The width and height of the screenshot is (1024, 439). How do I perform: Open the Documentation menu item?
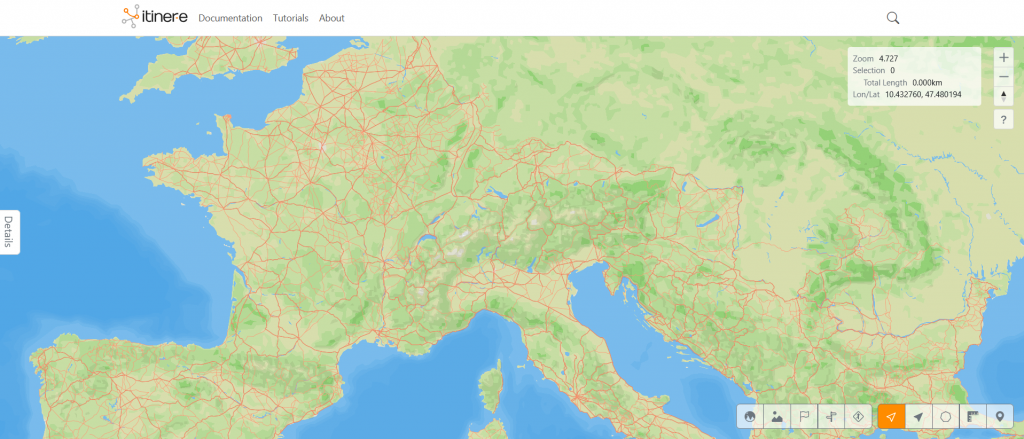pyautogui.click(x=231, y=18)
